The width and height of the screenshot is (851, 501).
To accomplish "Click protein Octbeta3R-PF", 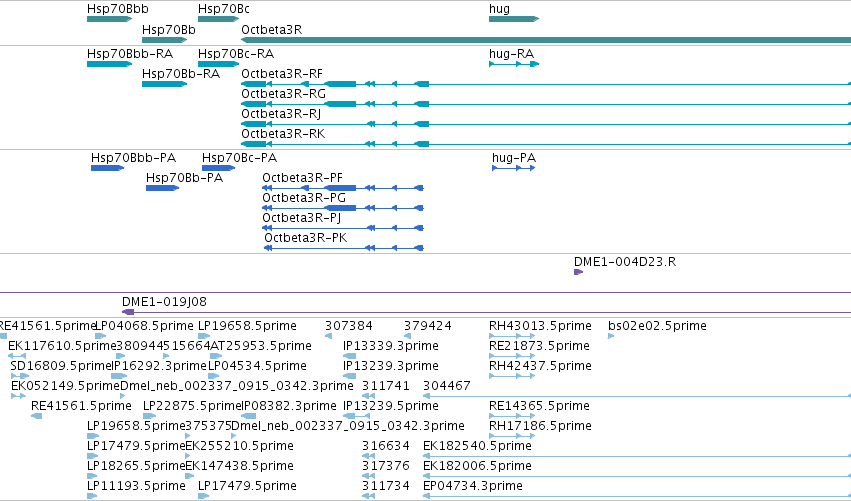I will pyautogui.click(x=302, y=178).
